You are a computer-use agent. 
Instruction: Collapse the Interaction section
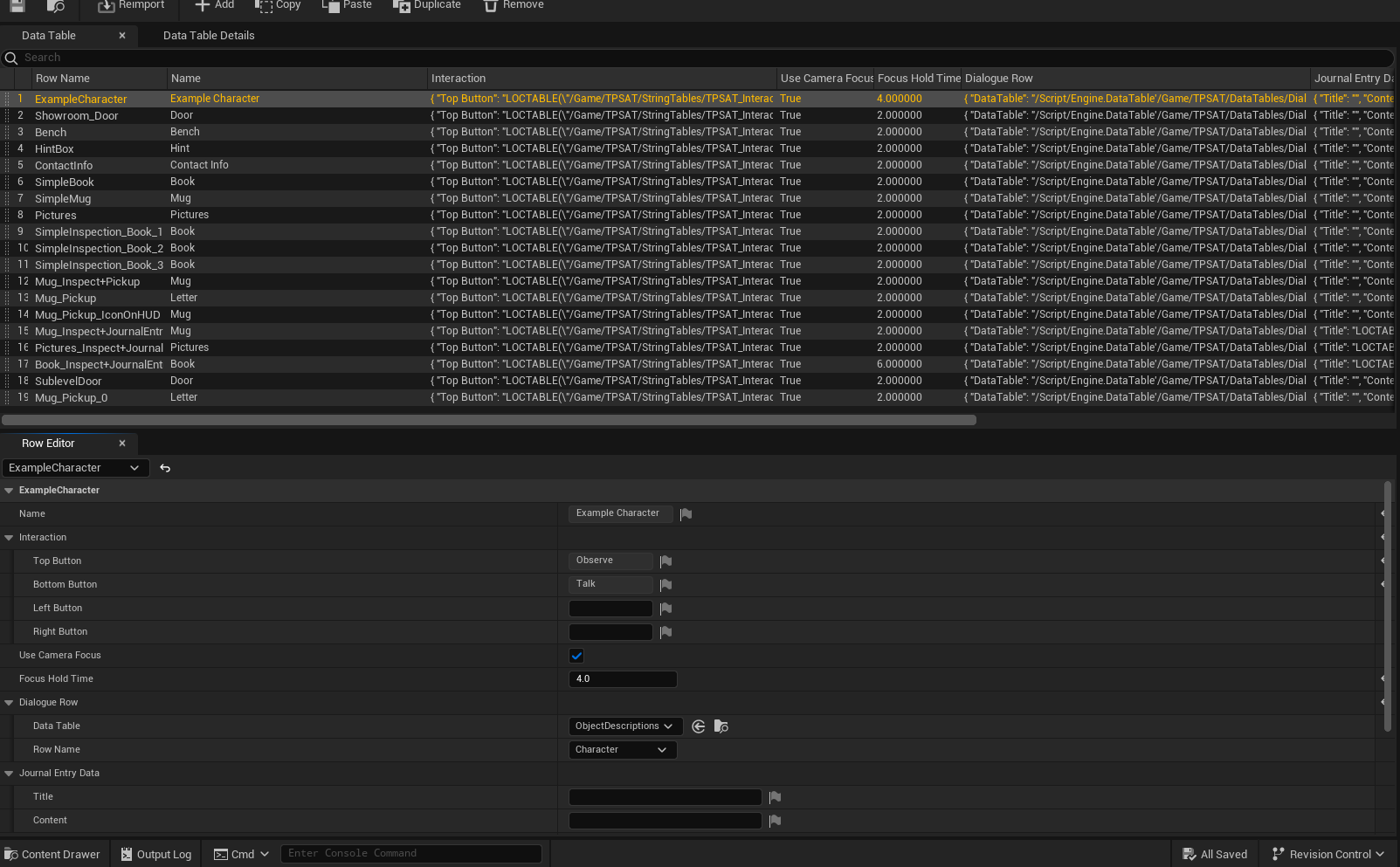tap(9, 538)
